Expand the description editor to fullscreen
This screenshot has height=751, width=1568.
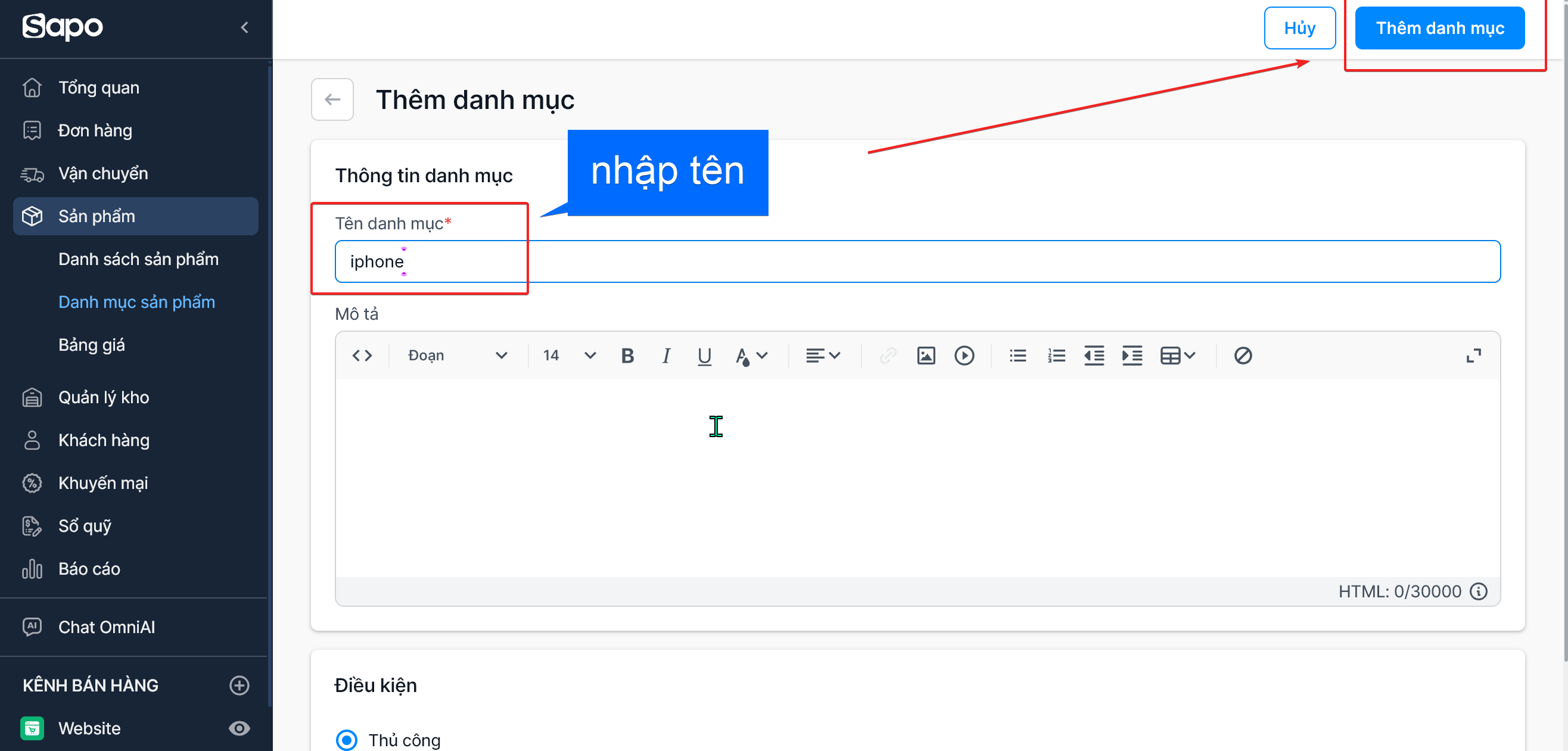click(x=1474, y=356)
